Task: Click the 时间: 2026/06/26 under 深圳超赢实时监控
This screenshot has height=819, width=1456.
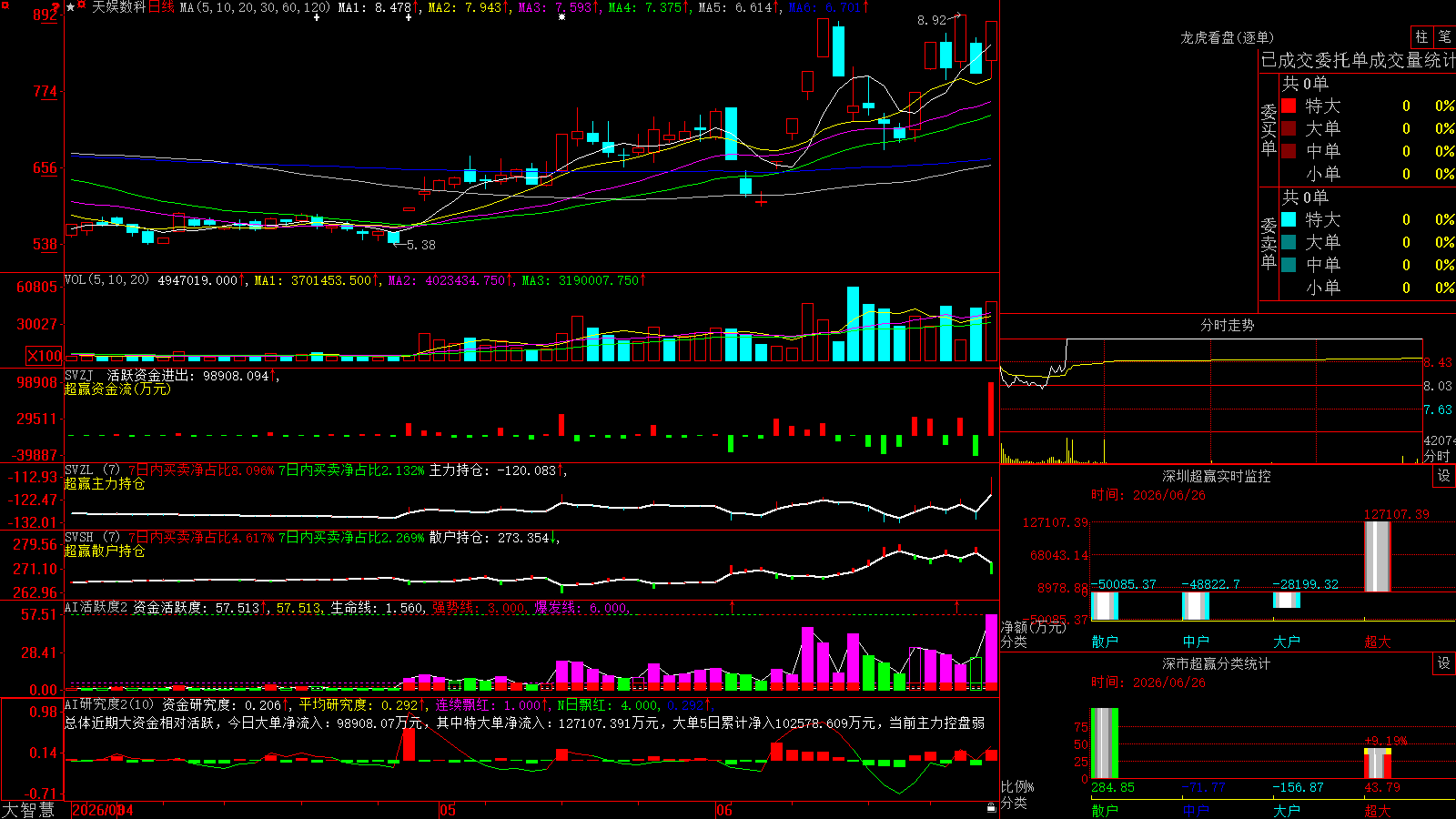Action: [x=1148, y=495]
